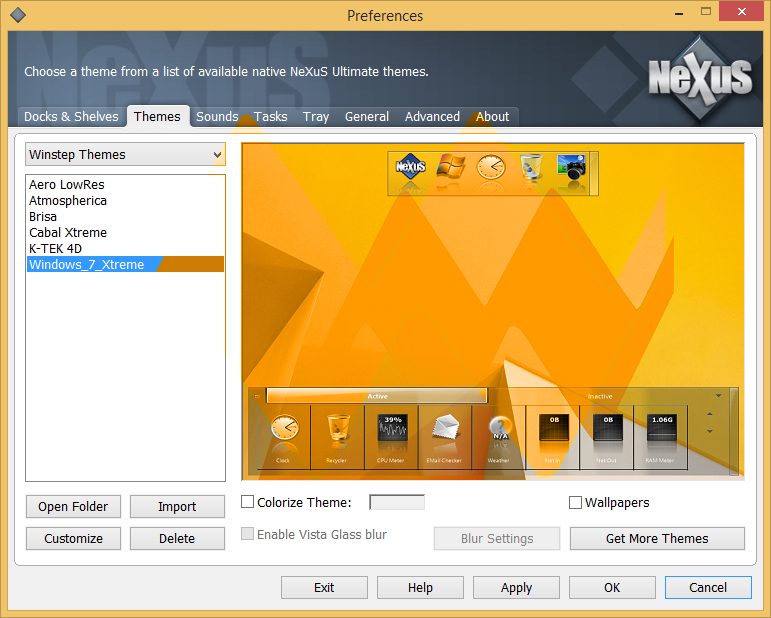This screenshot has height=618, width=771.
Task: Select the Atmospherica theme
Action: coord(125,201)
